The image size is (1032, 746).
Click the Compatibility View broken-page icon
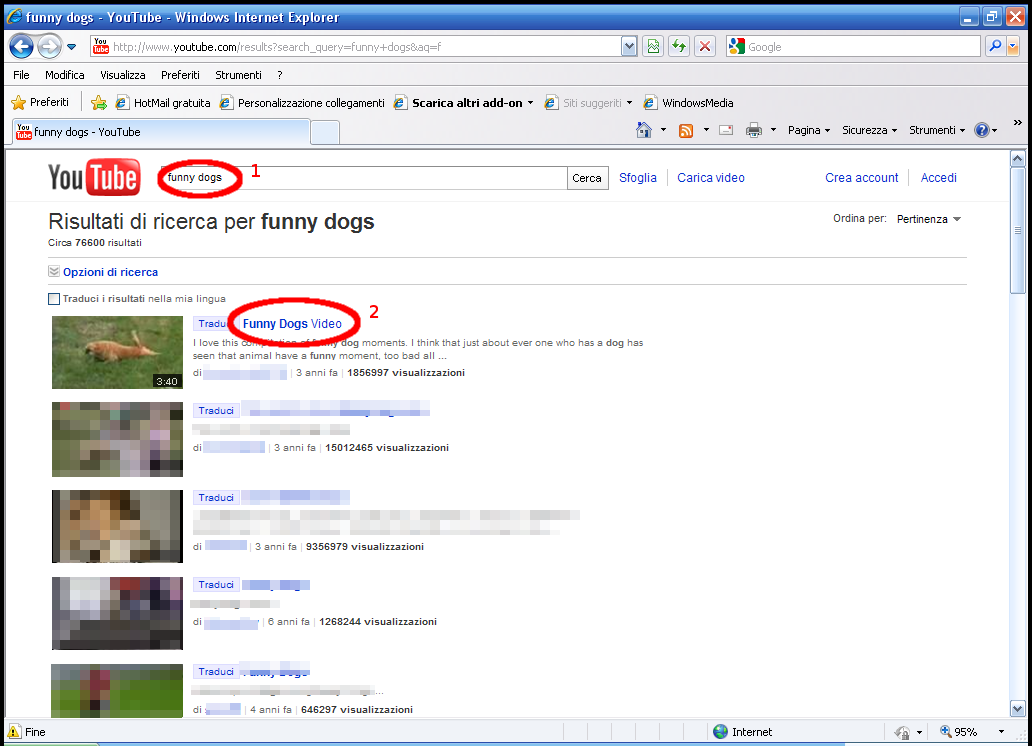[653, 47]
